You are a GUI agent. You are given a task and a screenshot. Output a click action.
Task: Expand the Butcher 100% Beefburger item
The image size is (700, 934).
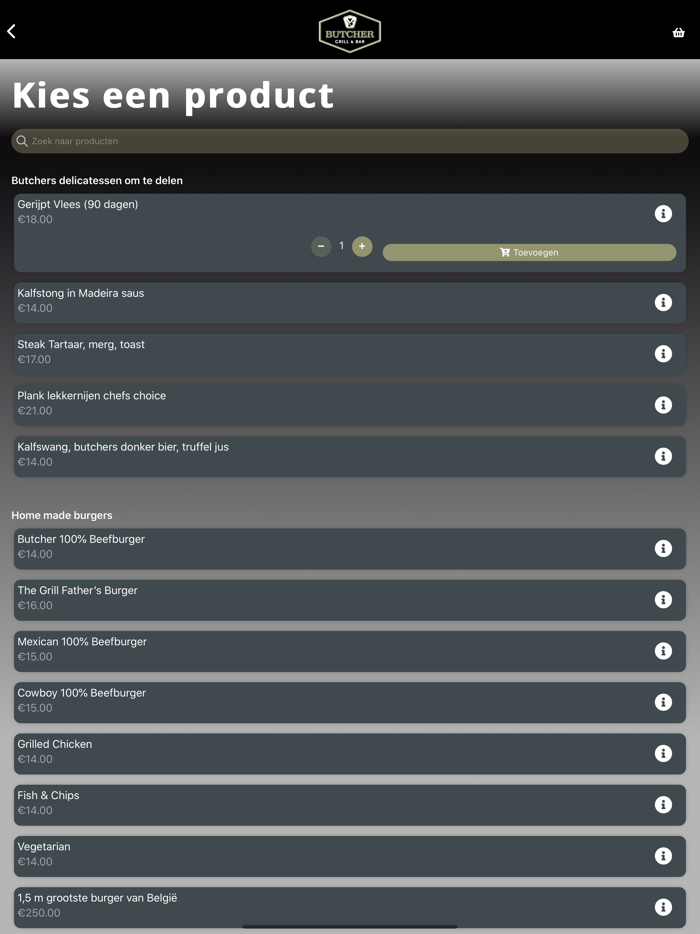pos(300,547)
